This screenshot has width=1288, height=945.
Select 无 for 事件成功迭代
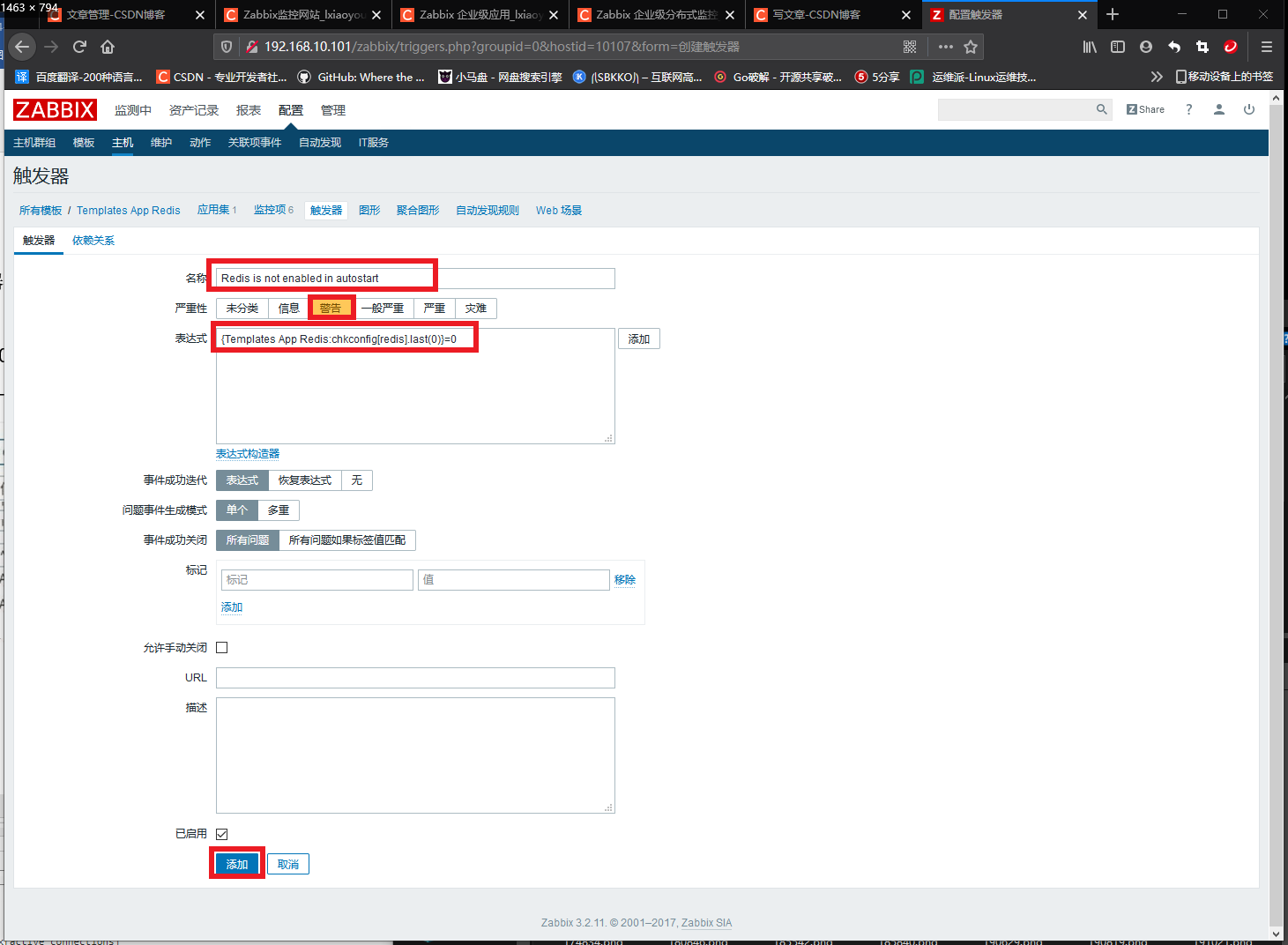tap(357, 480)
